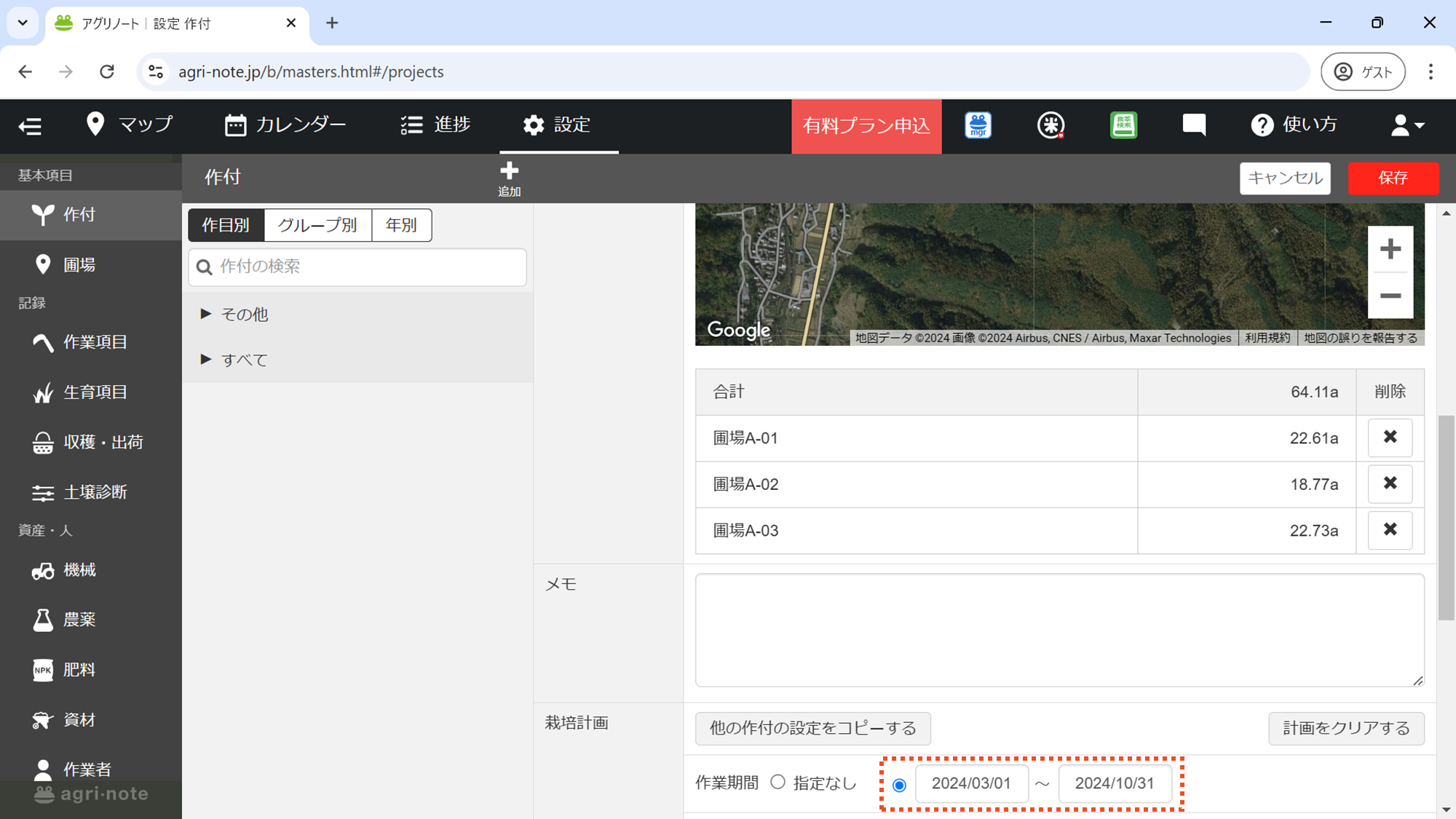Image resolution: width=1456 pixels, height=819 pixels.
Task: Collapse sidebar with hamburger arrow icon
Action: (30, 126)
